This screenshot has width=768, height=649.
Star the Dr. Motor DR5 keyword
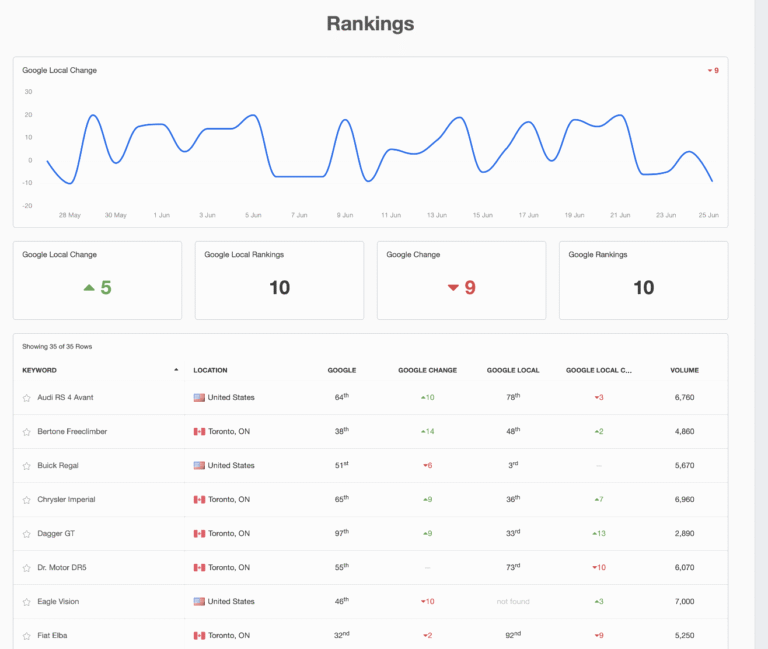coord(26,568)
